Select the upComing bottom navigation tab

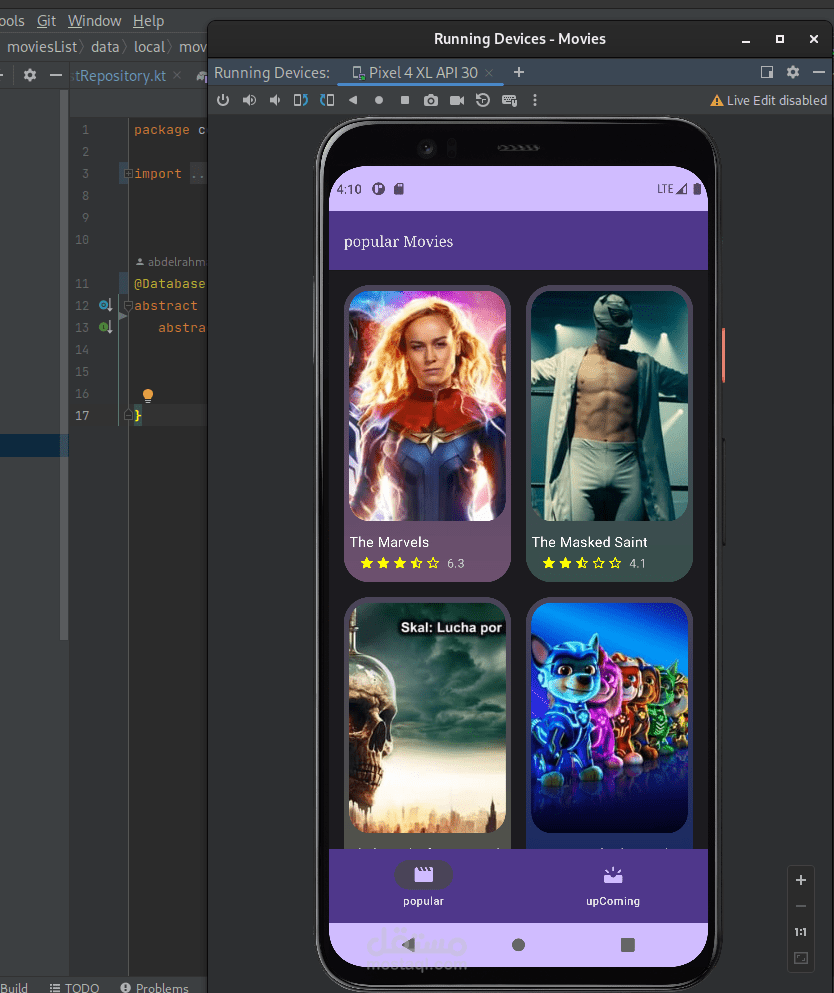coord(612,885)
